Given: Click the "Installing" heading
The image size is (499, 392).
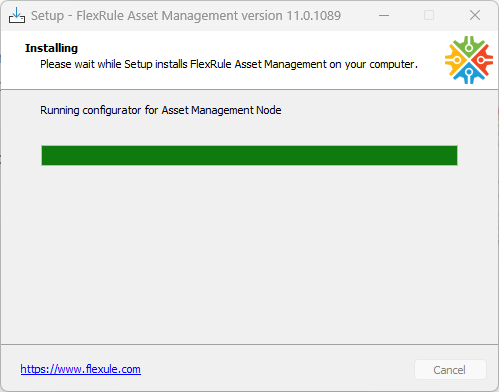Looking at the screenshot, I should point(51,48).
